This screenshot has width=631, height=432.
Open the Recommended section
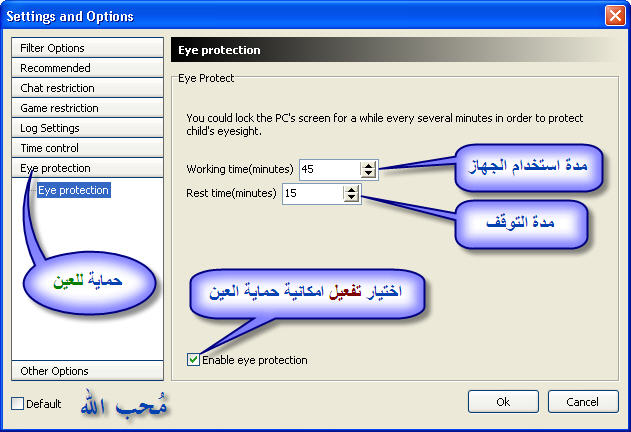pyautogui.click(x=87, y=68)
